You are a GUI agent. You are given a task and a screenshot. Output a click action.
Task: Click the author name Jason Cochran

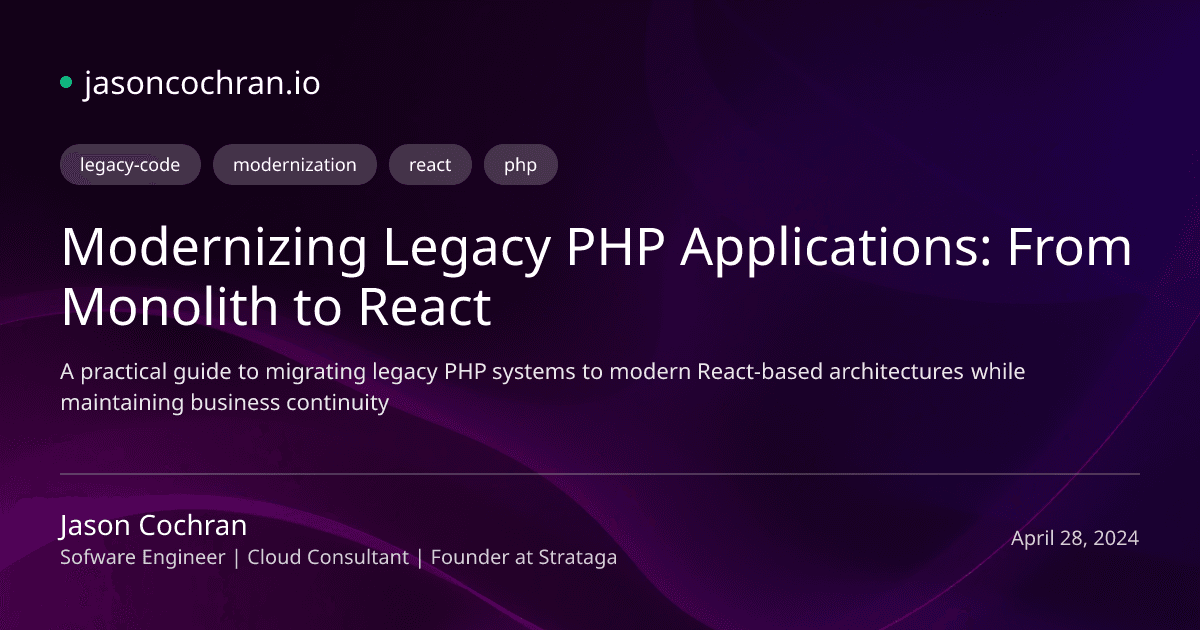click(x=153, y=525)
